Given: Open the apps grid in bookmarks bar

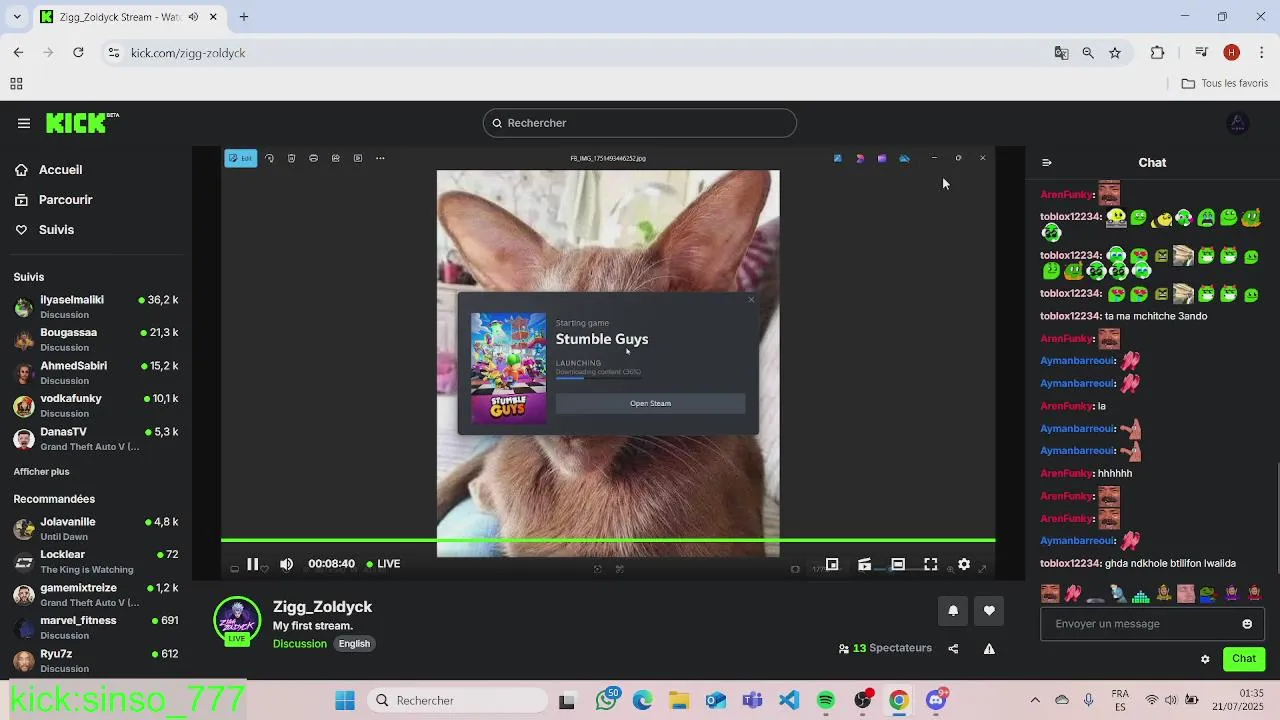Looking at the screenshot, I should coord(16,84).
